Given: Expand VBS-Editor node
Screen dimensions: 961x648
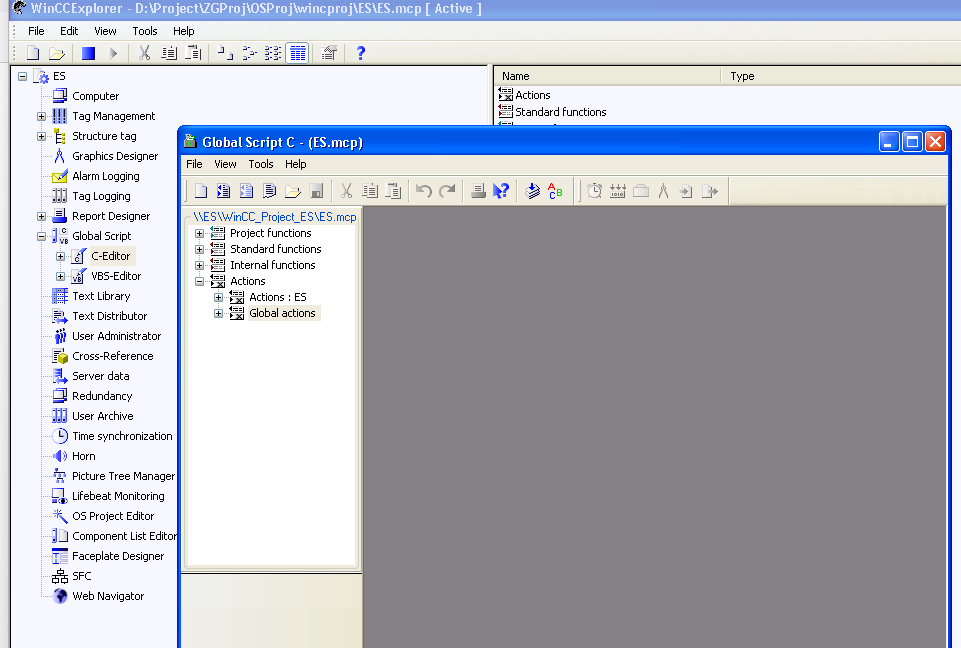Looking at the screenshot, I should pos(60,276).
